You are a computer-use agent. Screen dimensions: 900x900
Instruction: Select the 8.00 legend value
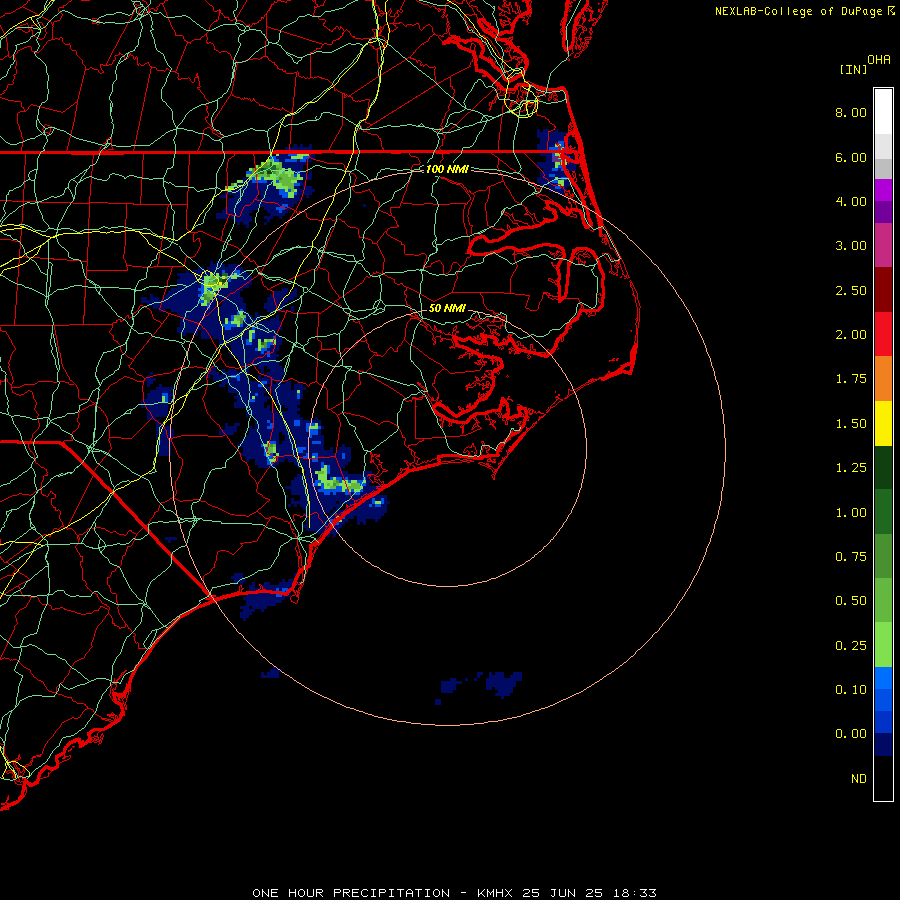851,112
